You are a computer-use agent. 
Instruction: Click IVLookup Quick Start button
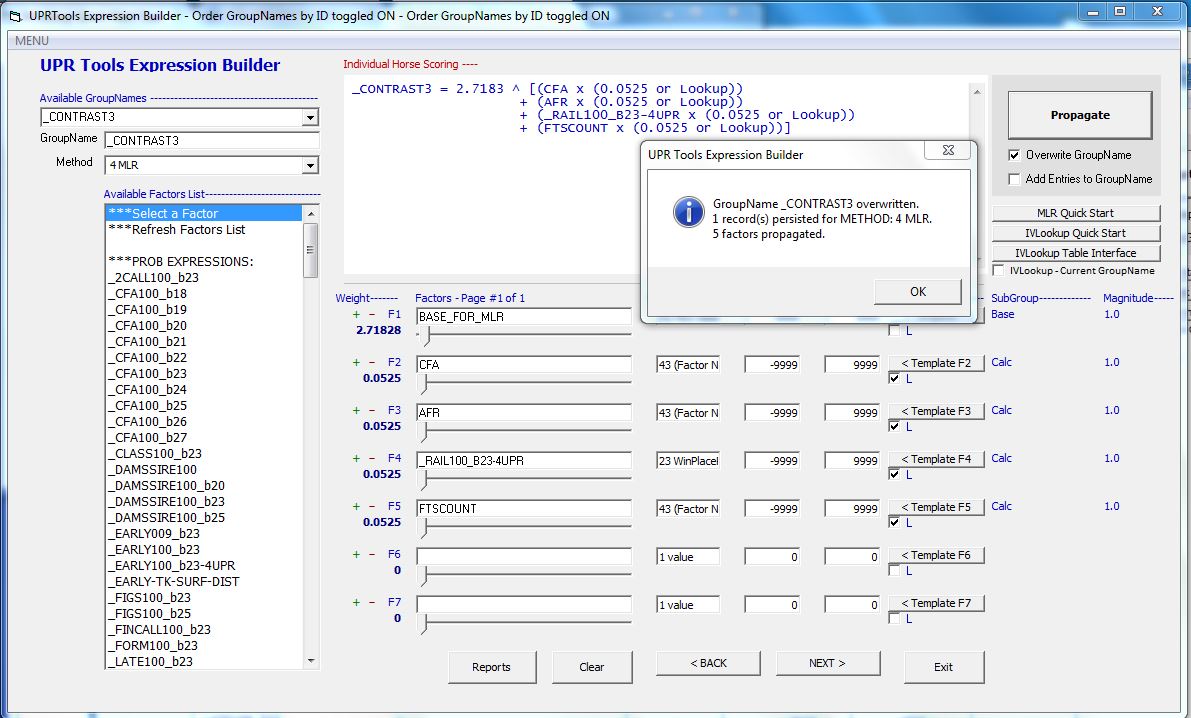1076,233
